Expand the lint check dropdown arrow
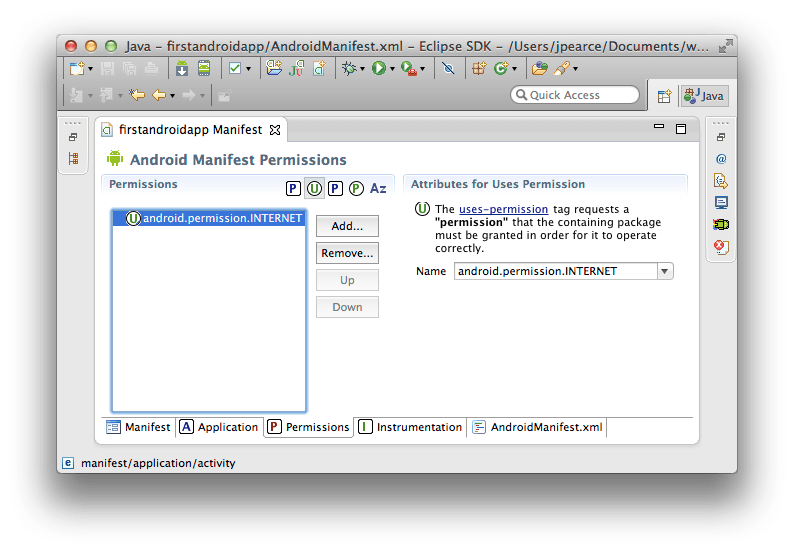The height and width of the screenshot is (552, 794). pyautogui.click(x=248, y=69)
